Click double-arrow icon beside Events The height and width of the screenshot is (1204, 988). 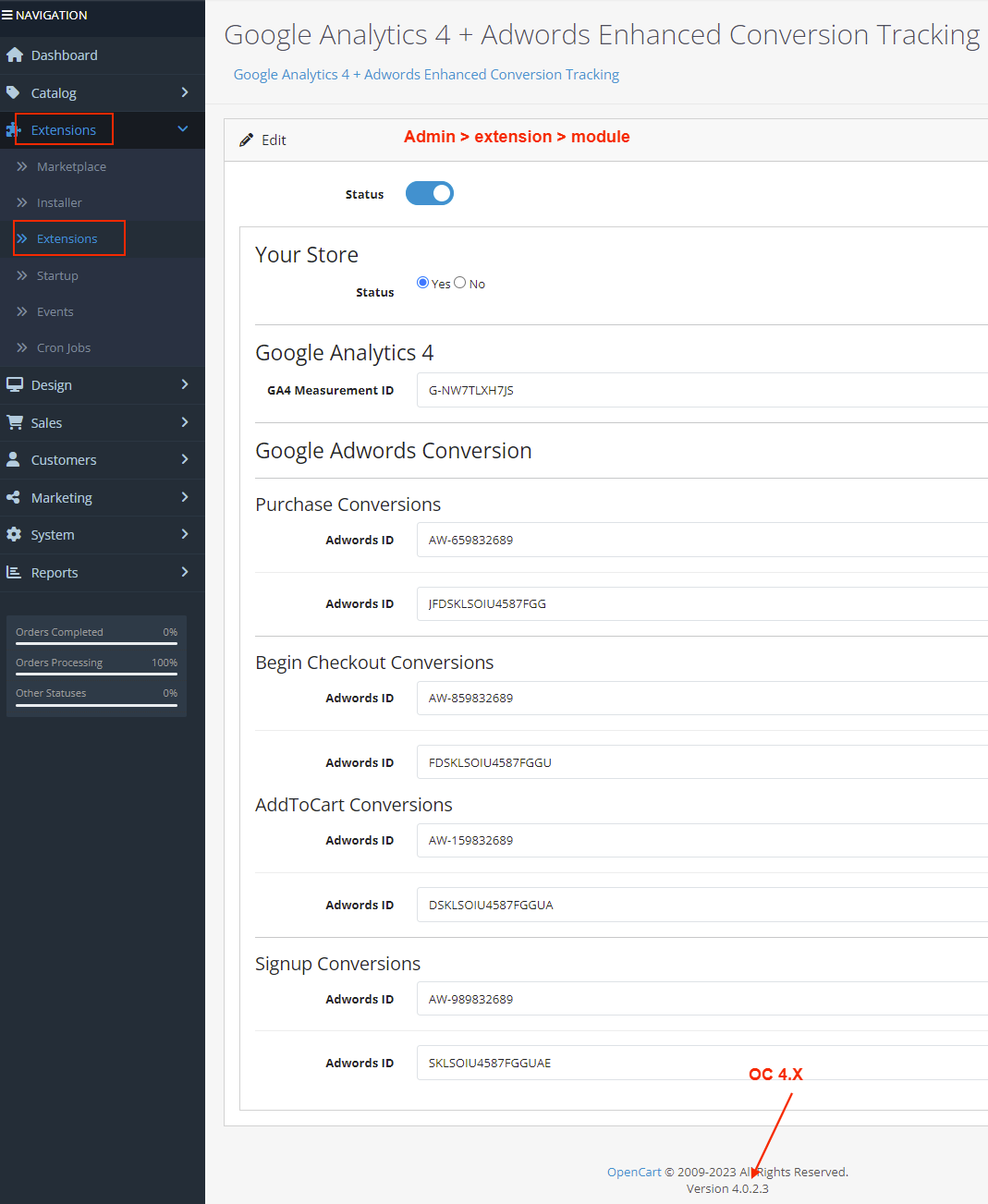click(22, 311)
